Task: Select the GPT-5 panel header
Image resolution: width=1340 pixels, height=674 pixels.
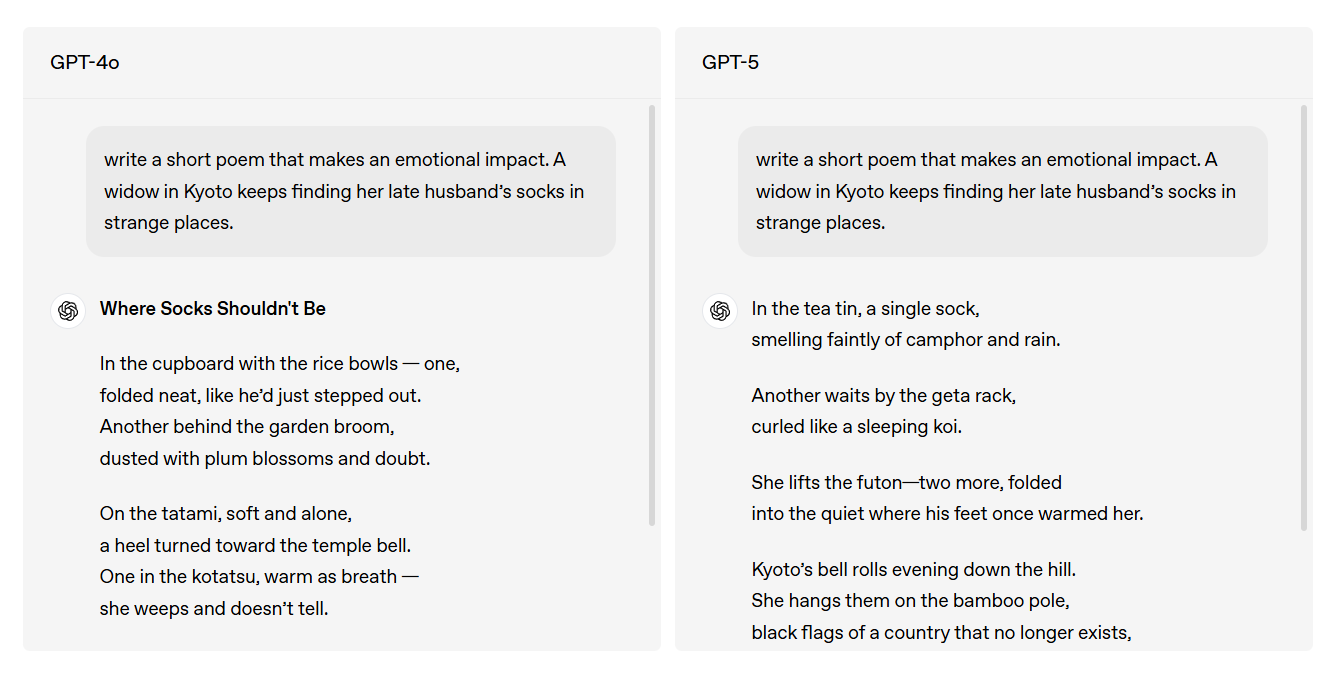Action: 994,63
